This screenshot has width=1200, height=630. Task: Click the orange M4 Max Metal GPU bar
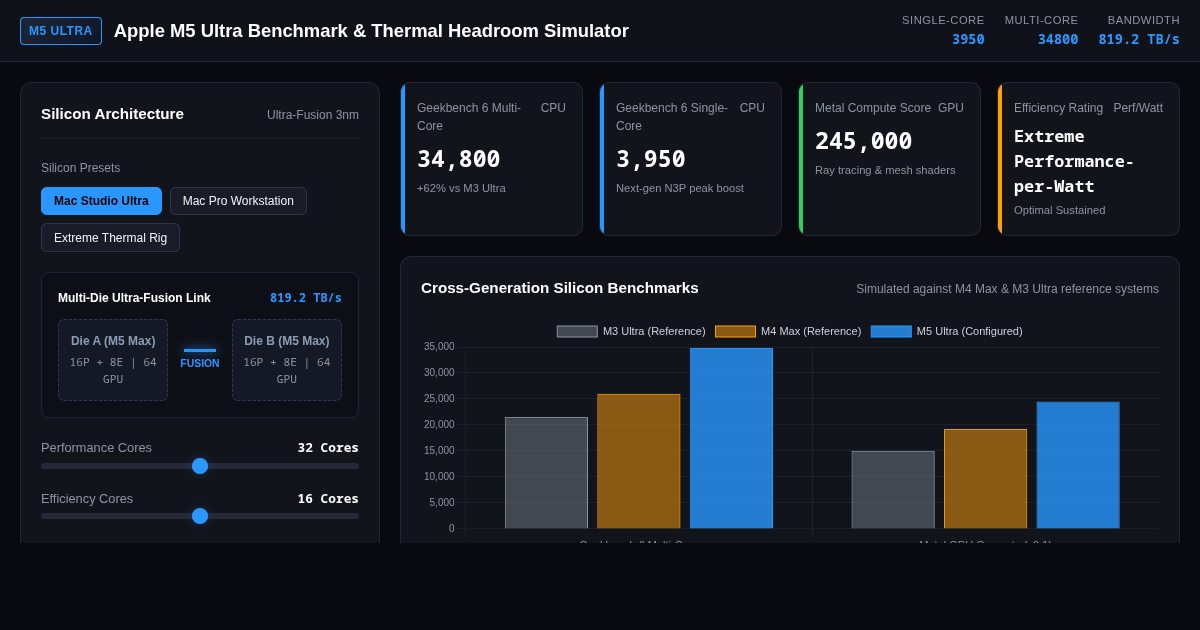(985, 479)
